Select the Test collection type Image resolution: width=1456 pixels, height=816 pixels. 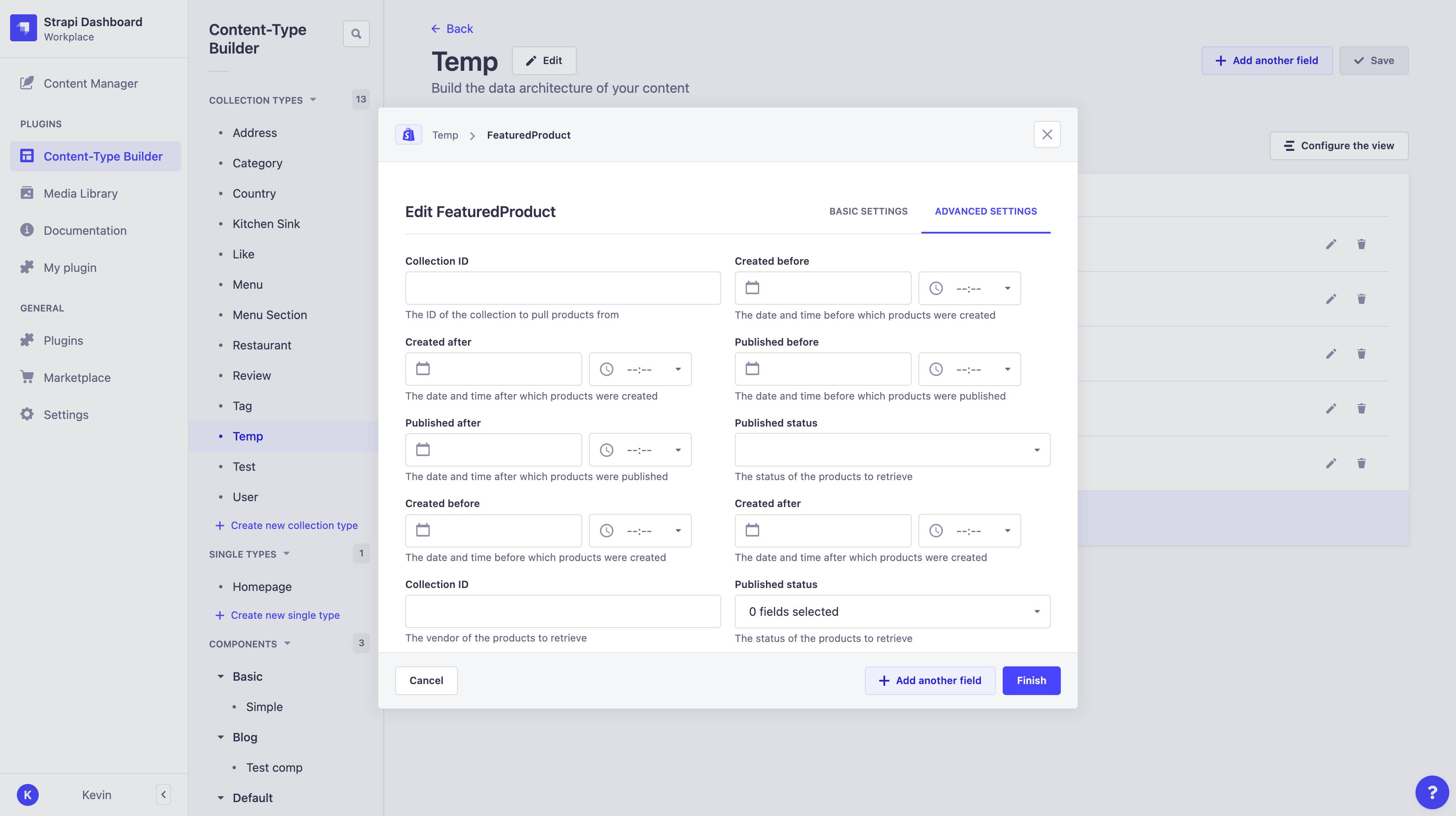click(244, 466)
